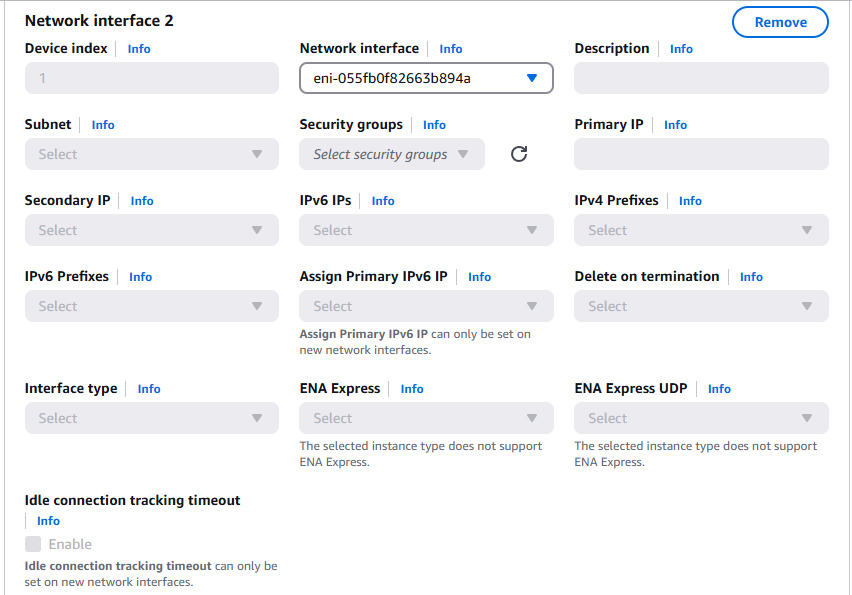852x595 pixels.
Task: Open the Interface type select dropdown
Action: pyautogui.click(x=151, y=418)
